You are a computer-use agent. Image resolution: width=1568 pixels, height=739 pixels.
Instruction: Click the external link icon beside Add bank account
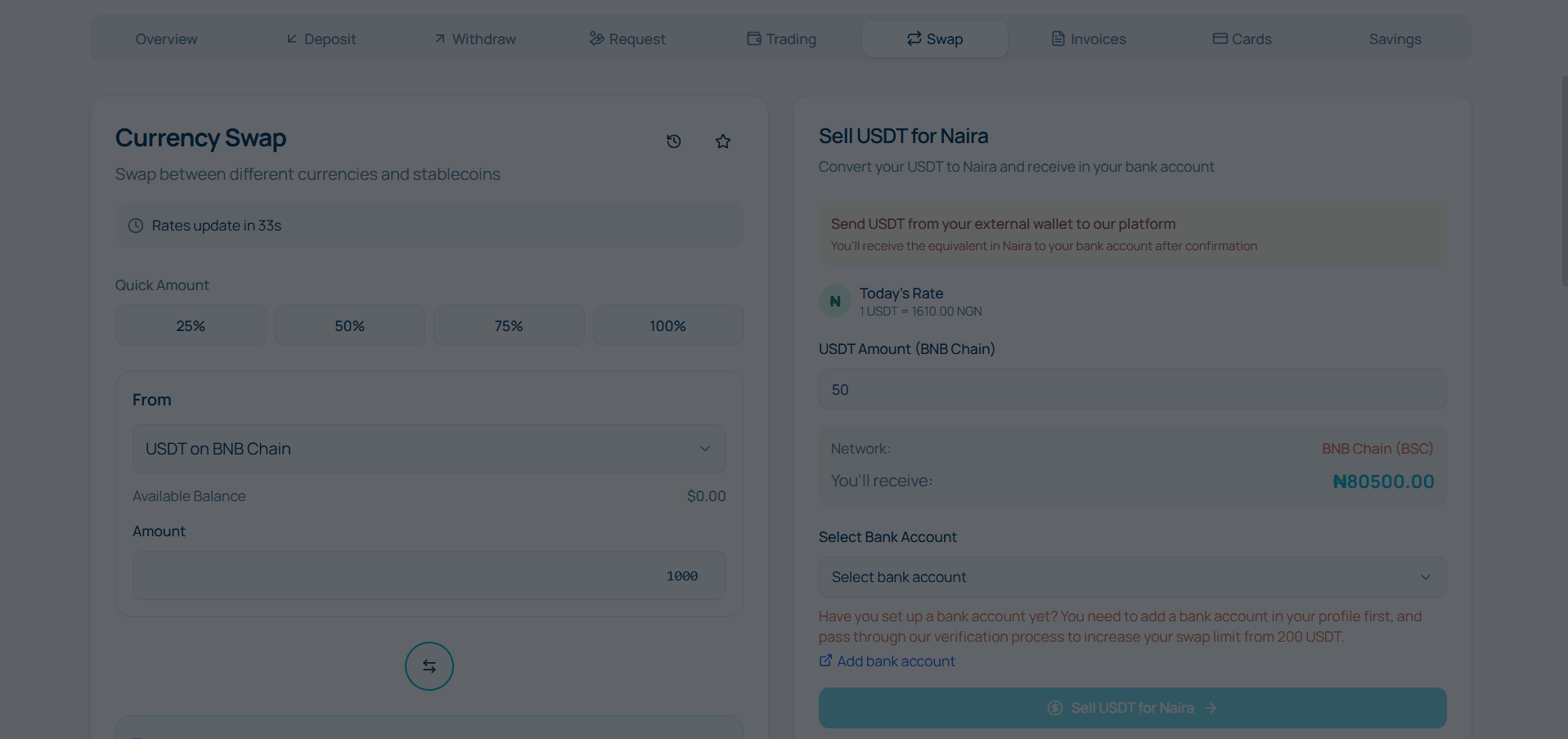click(826, 661)
